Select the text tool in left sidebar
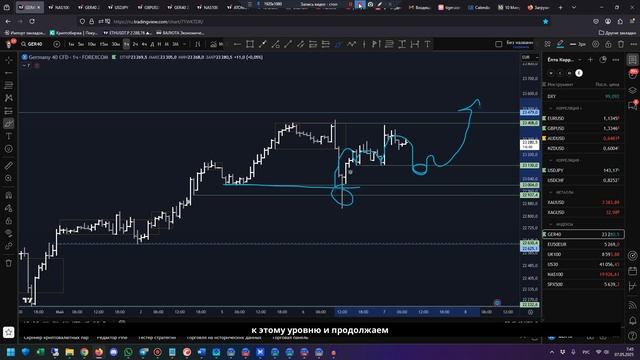The image size is (640, 360). coord(9,136)
